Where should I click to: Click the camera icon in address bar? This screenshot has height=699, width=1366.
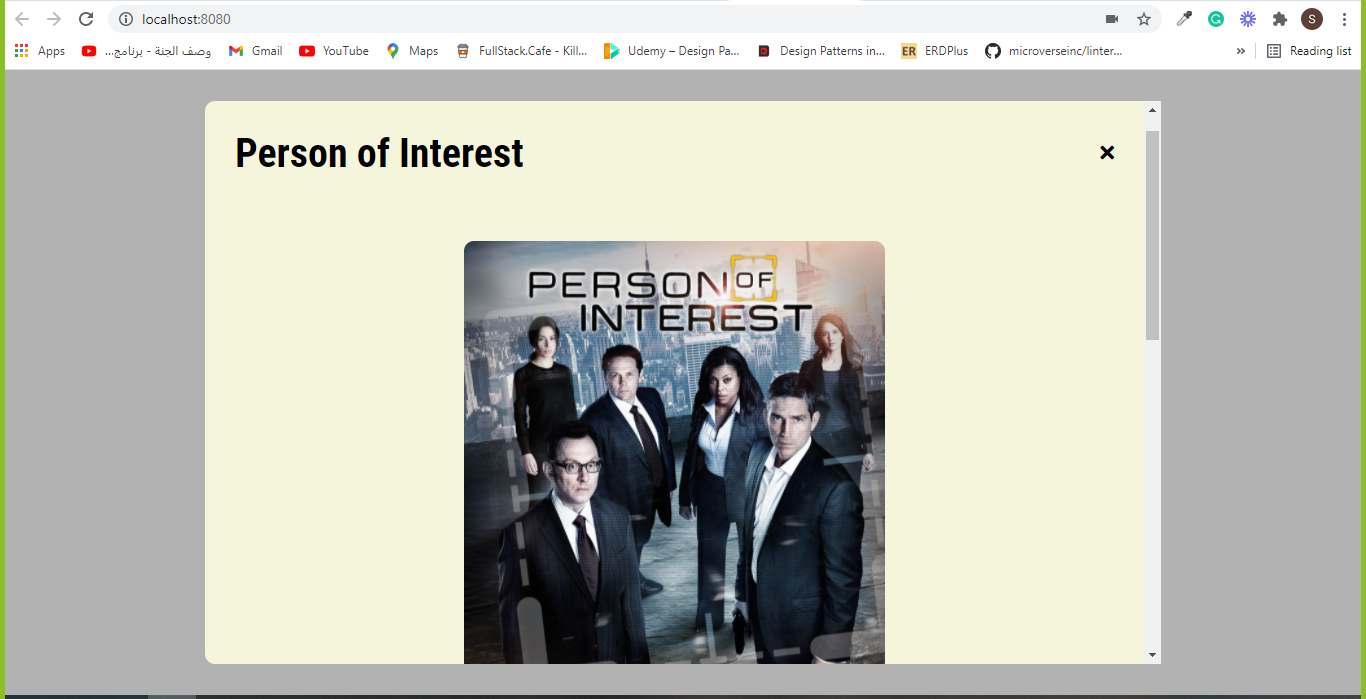click(x=1112, y=19)
